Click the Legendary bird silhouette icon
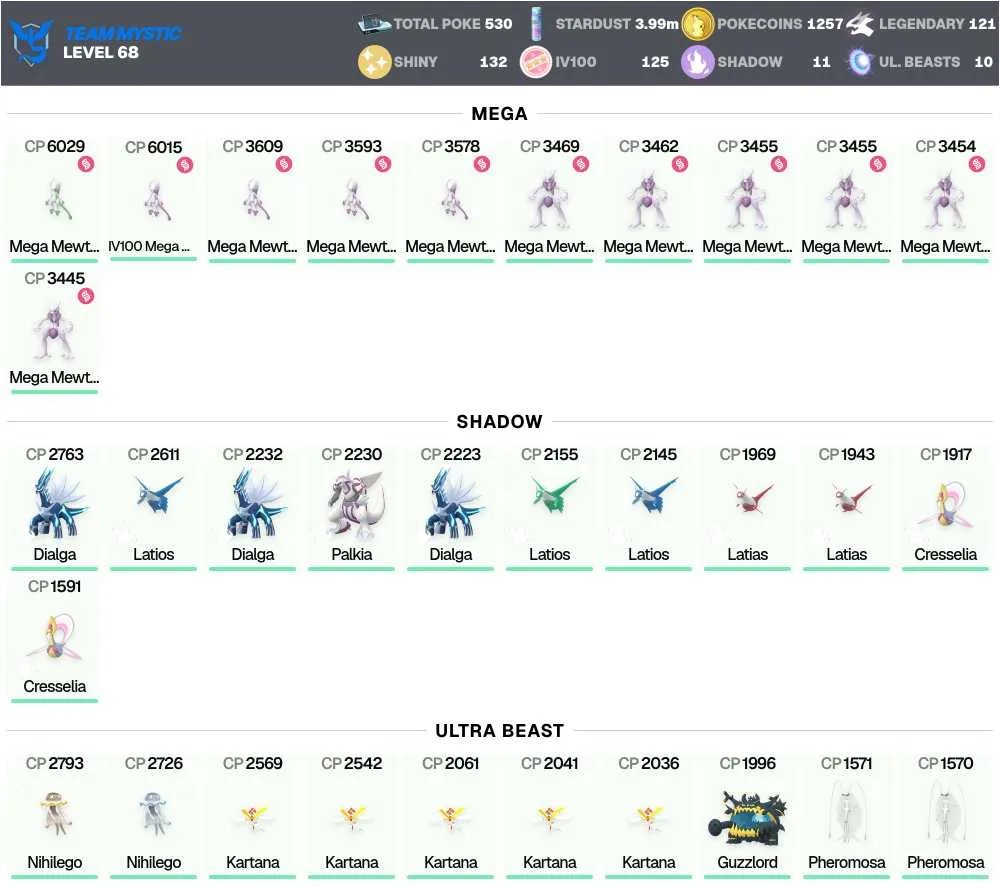This screenshot has height=888, width=1000. 860,24
